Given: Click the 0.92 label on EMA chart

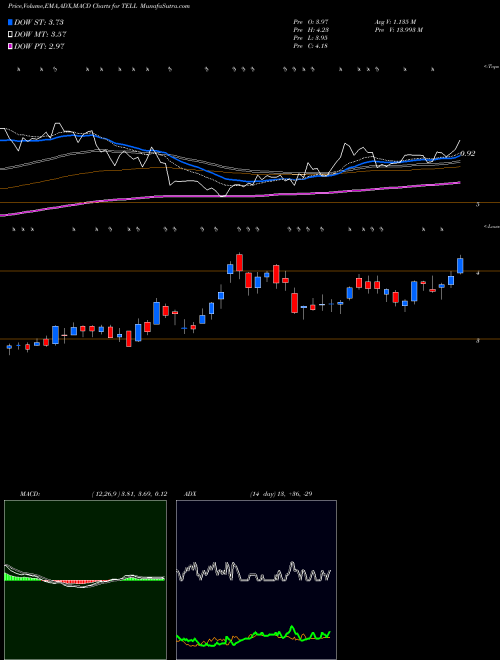Looking at the screenshot, I should point(468,154).
